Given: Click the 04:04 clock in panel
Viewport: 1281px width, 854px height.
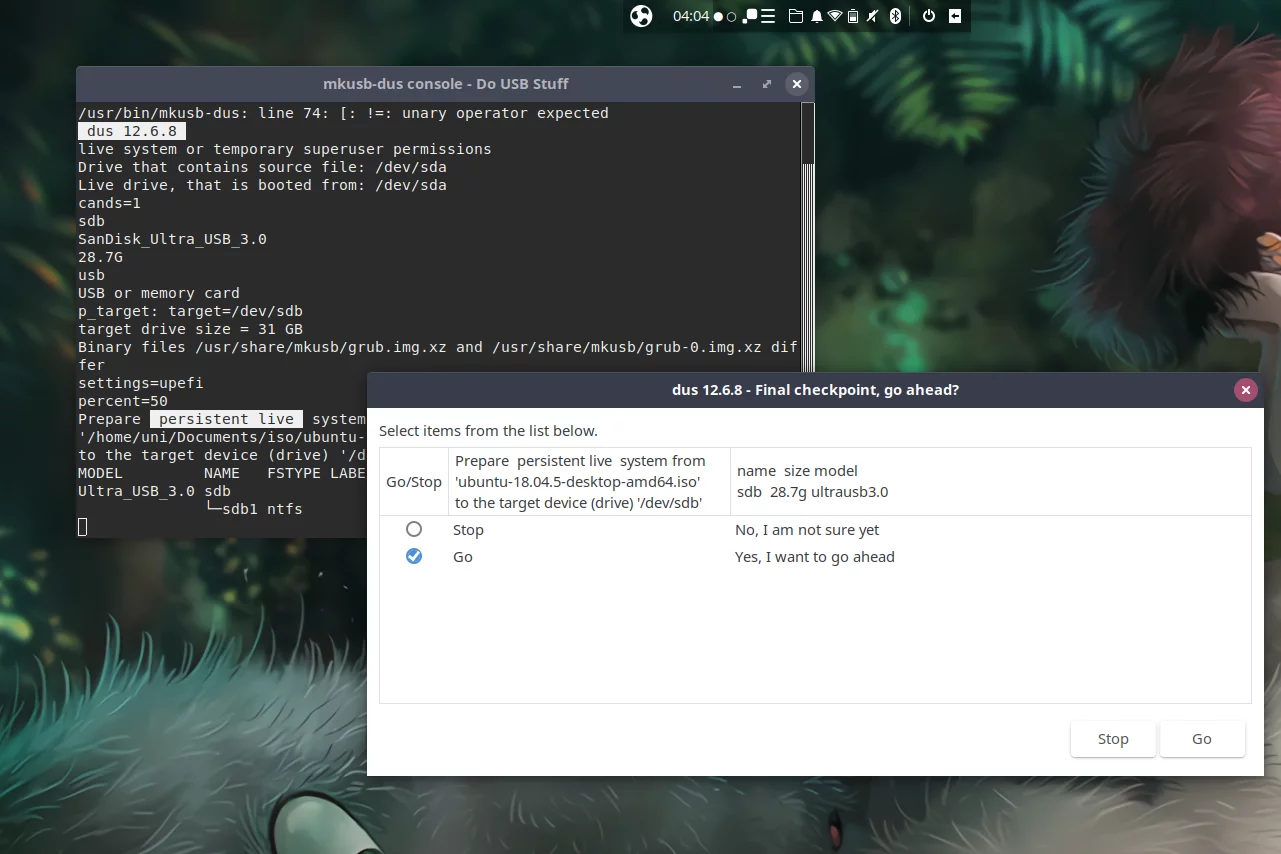Looking at the screenshot, I should (x=690, y=16).
